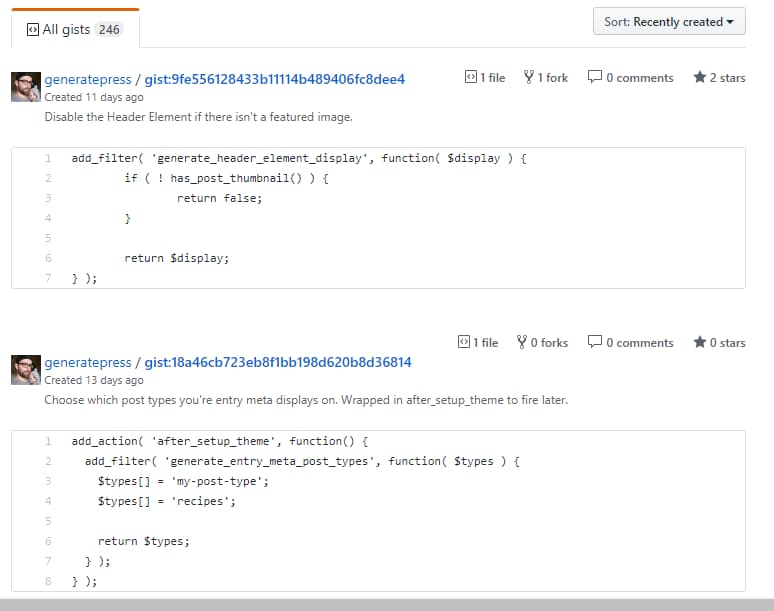Click code line 'add_filter( 'generate_header_element_display''
The image size is (774, 611).
(299, 158)
